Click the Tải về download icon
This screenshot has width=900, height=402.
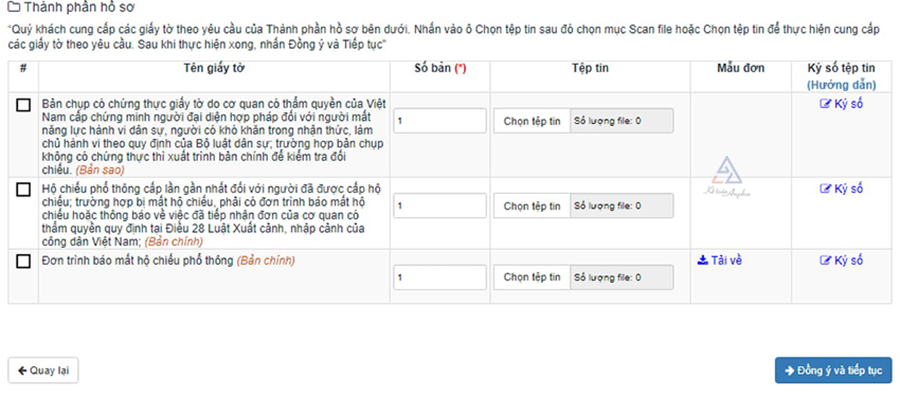coord(702,260)
